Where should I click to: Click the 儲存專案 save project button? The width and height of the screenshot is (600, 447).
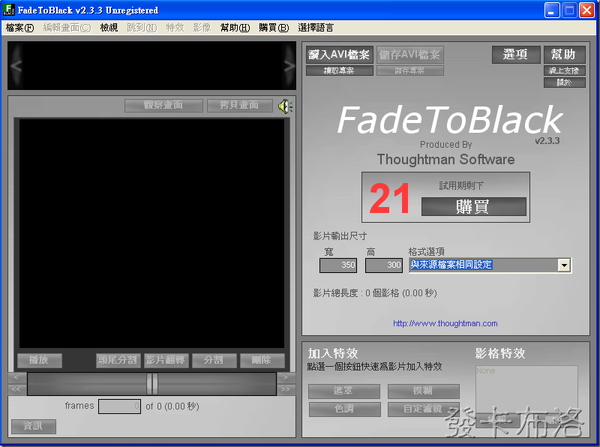(x=410, y=70)
